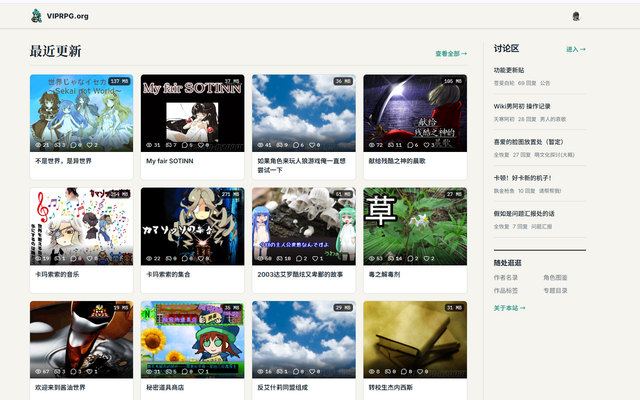Click heart icon on 秘密道具商店 card
640x400 pixels.
tap(201, 371)
